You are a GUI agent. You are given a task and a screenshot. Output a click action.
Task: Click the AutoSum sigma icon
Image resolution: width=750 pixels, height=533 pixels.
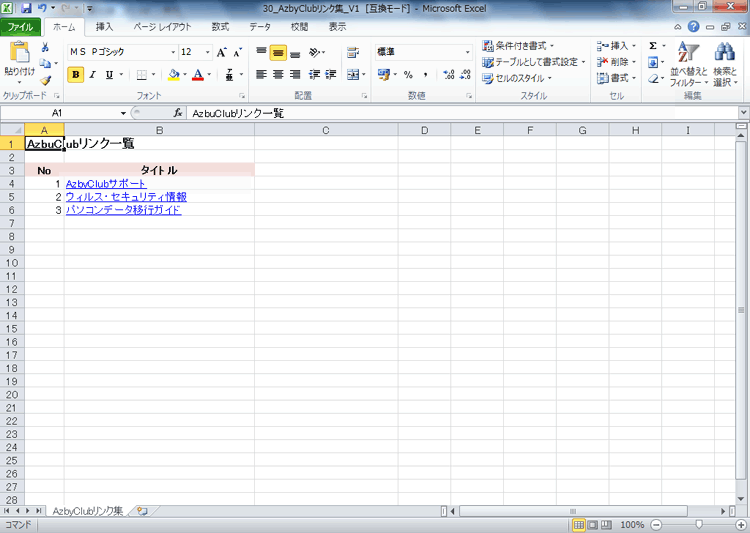(653, 46)
